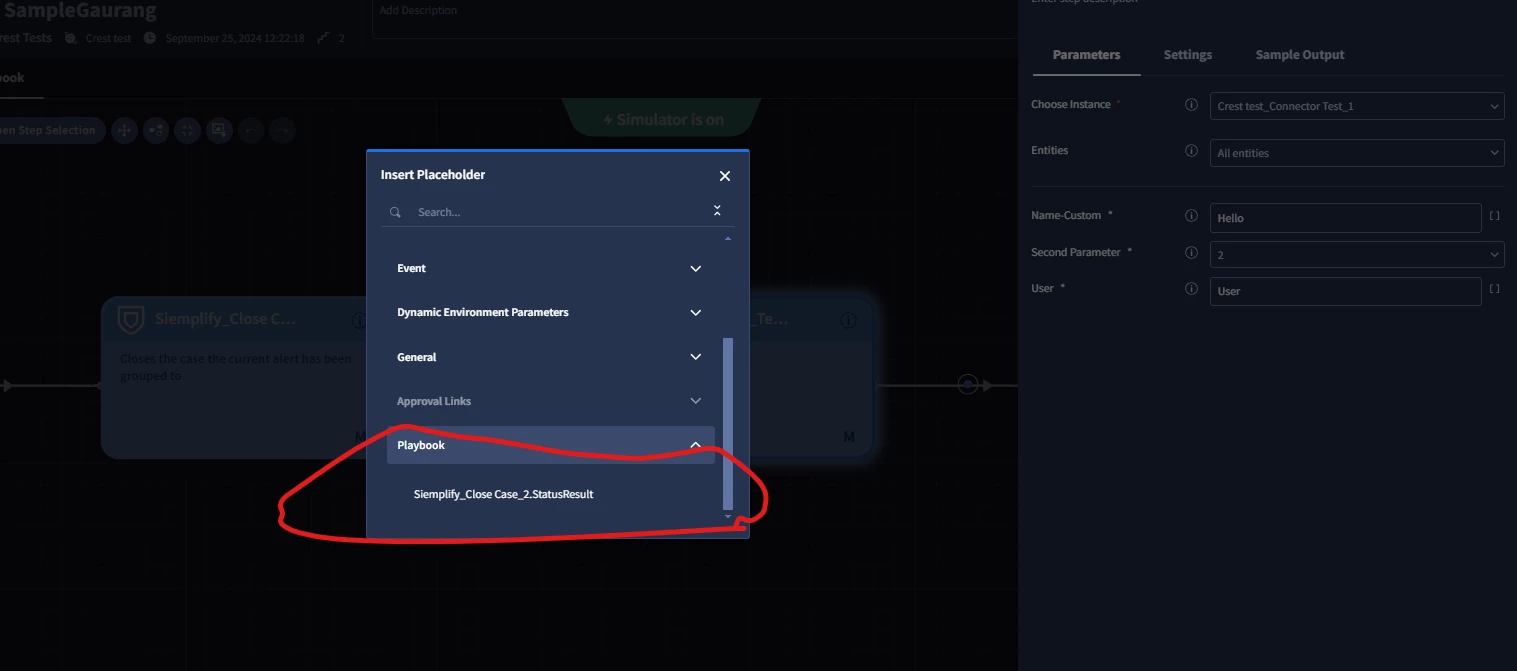Click the clock icon beside the date

tap(150, 38)
